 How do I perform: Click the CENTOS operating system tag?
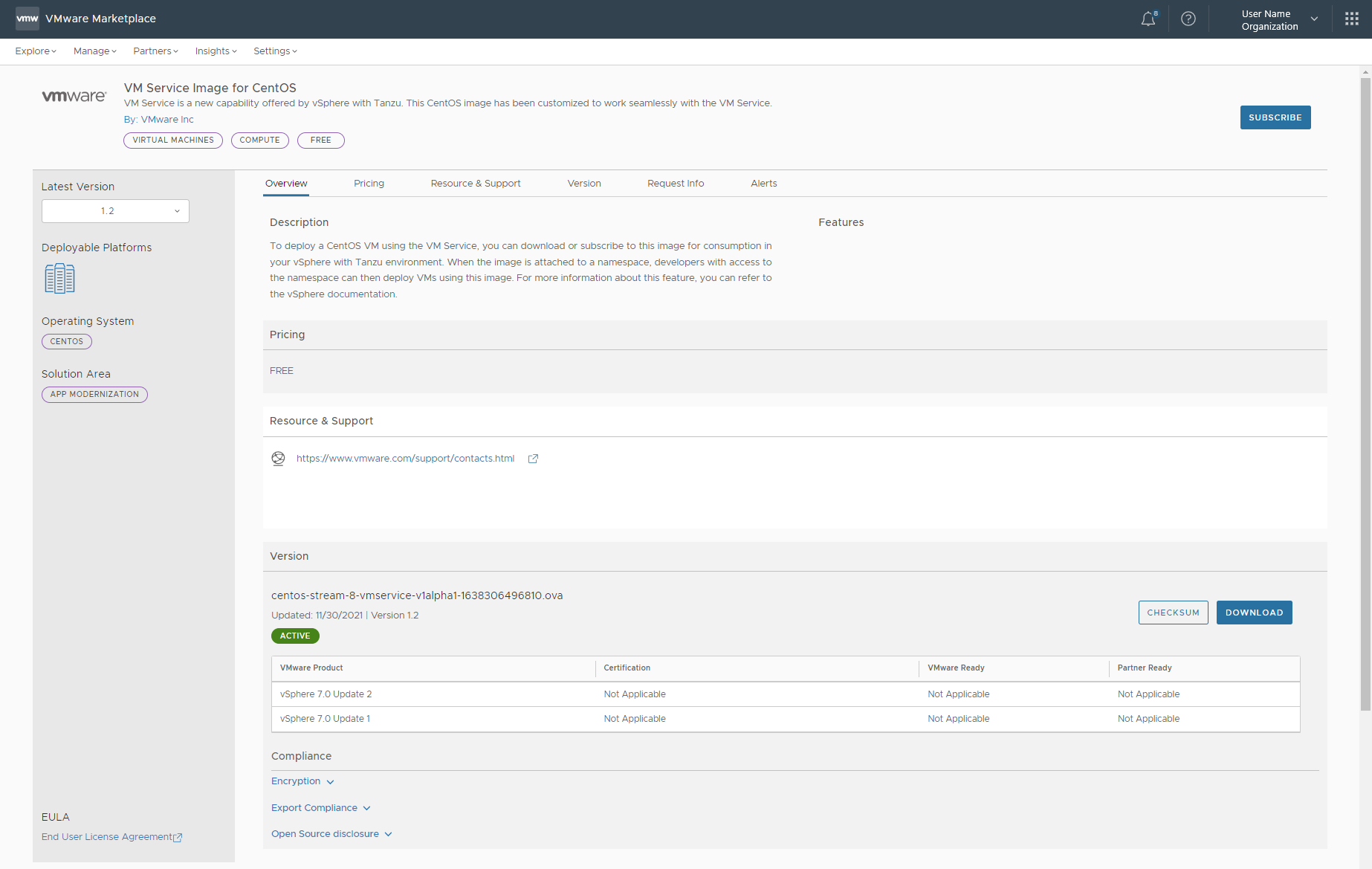pos(67,342)
